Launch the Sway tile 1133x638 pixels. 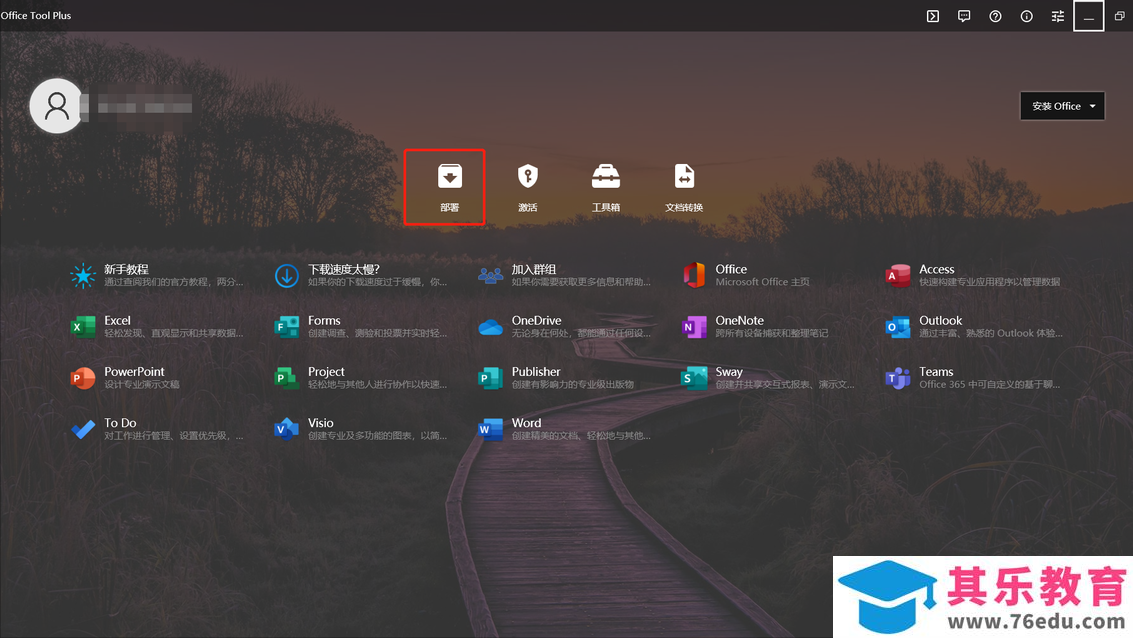[768, 378]
